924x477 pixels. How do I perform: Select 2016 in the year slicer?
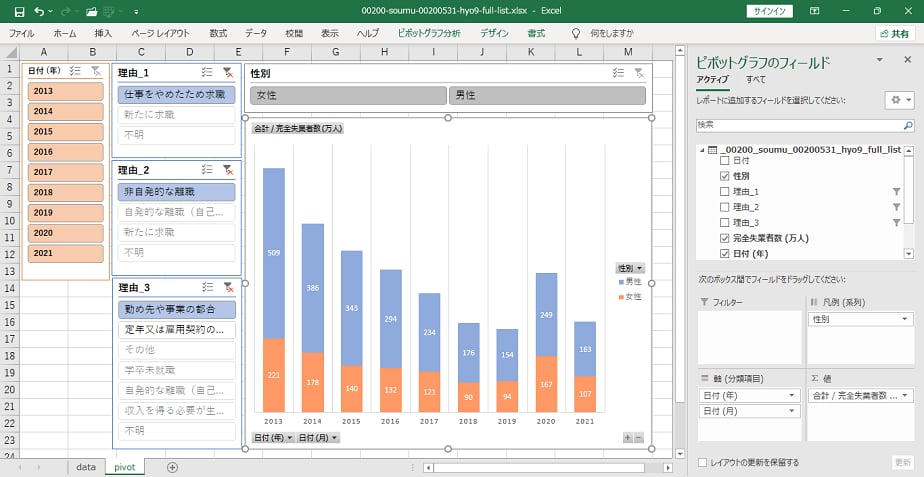click(x=65, y=152)
